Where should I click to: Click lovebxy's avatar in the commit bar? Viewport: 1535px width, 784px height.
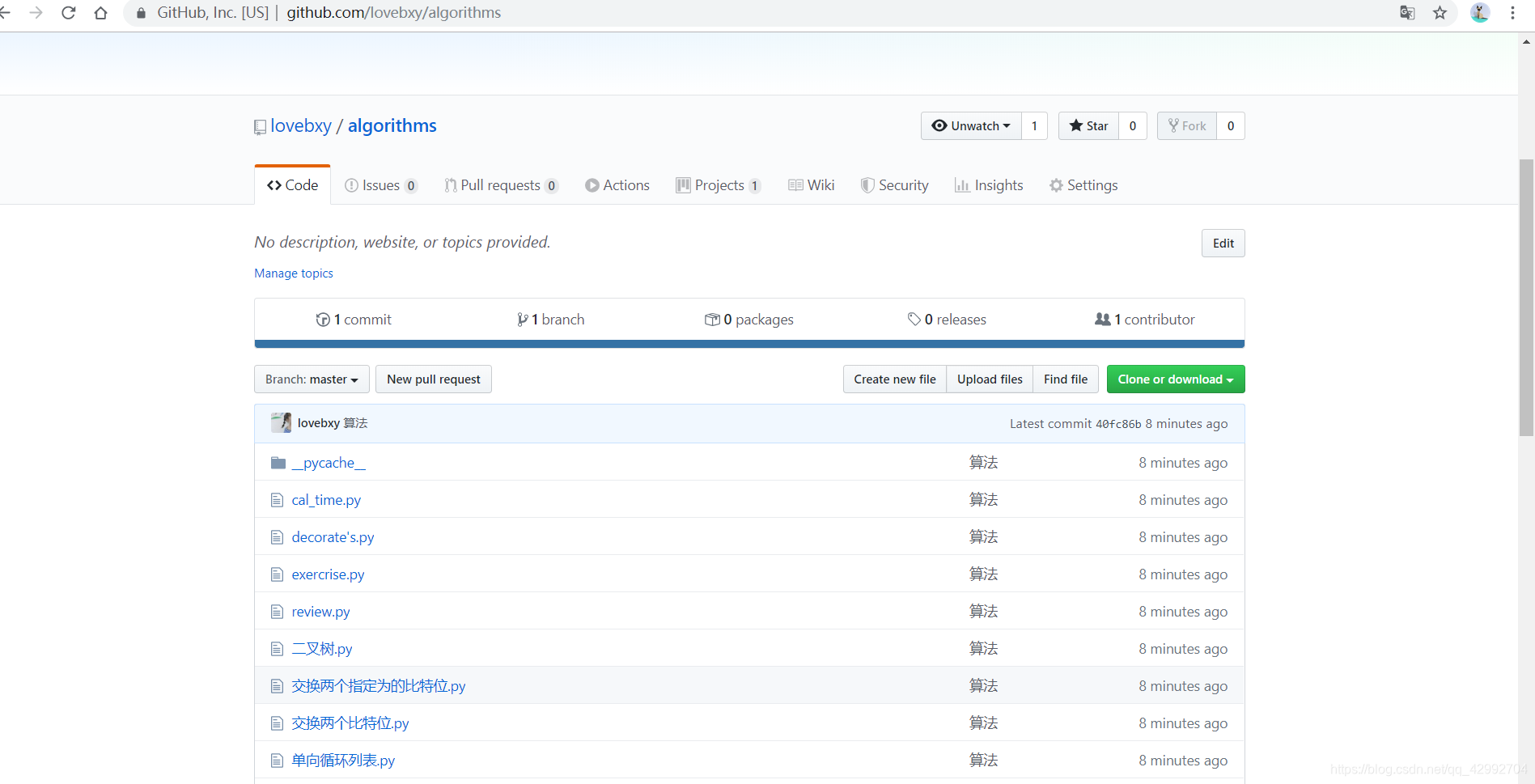(281, 422)
